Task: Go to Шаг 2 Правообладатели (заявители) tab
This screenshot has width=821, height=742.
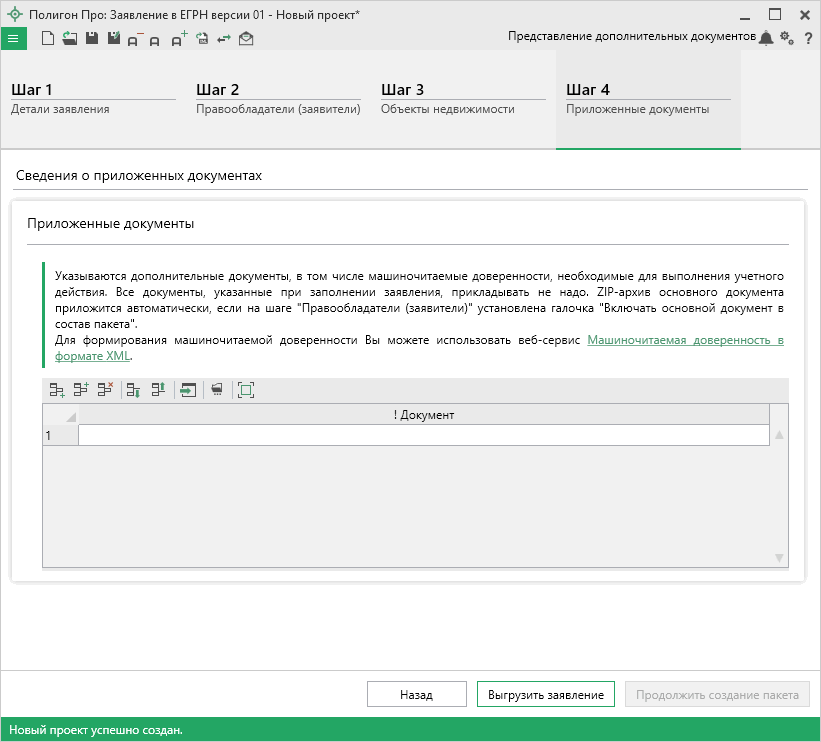Action: (277, 99)
